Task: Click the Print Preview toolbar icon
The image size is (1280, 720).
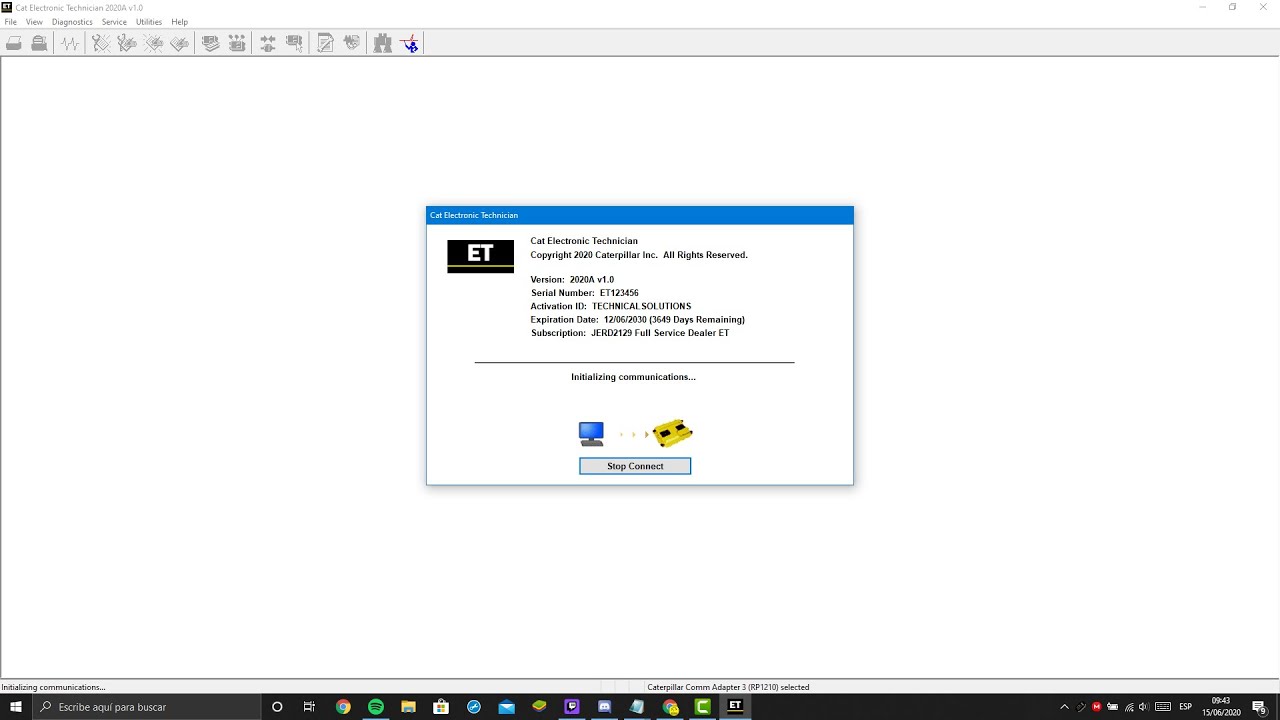Action: tap(39, 43)
